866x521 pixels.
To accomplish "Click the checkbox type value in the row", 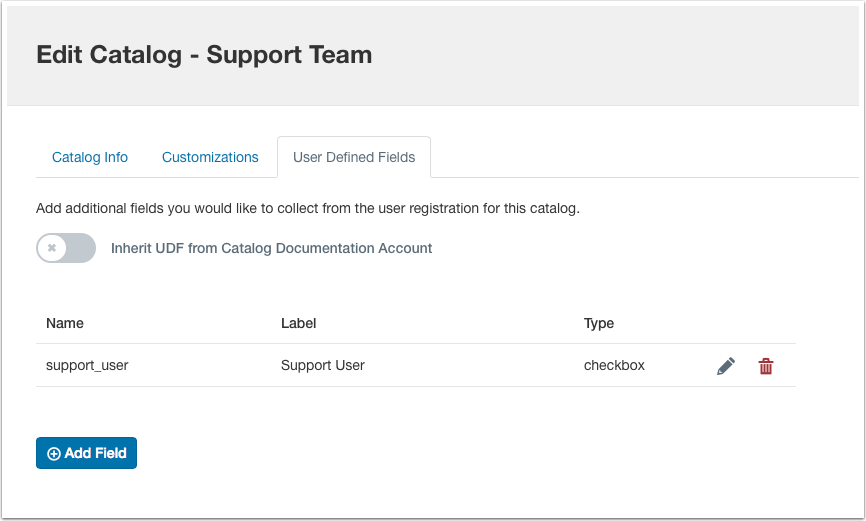I will pos(614,365).
